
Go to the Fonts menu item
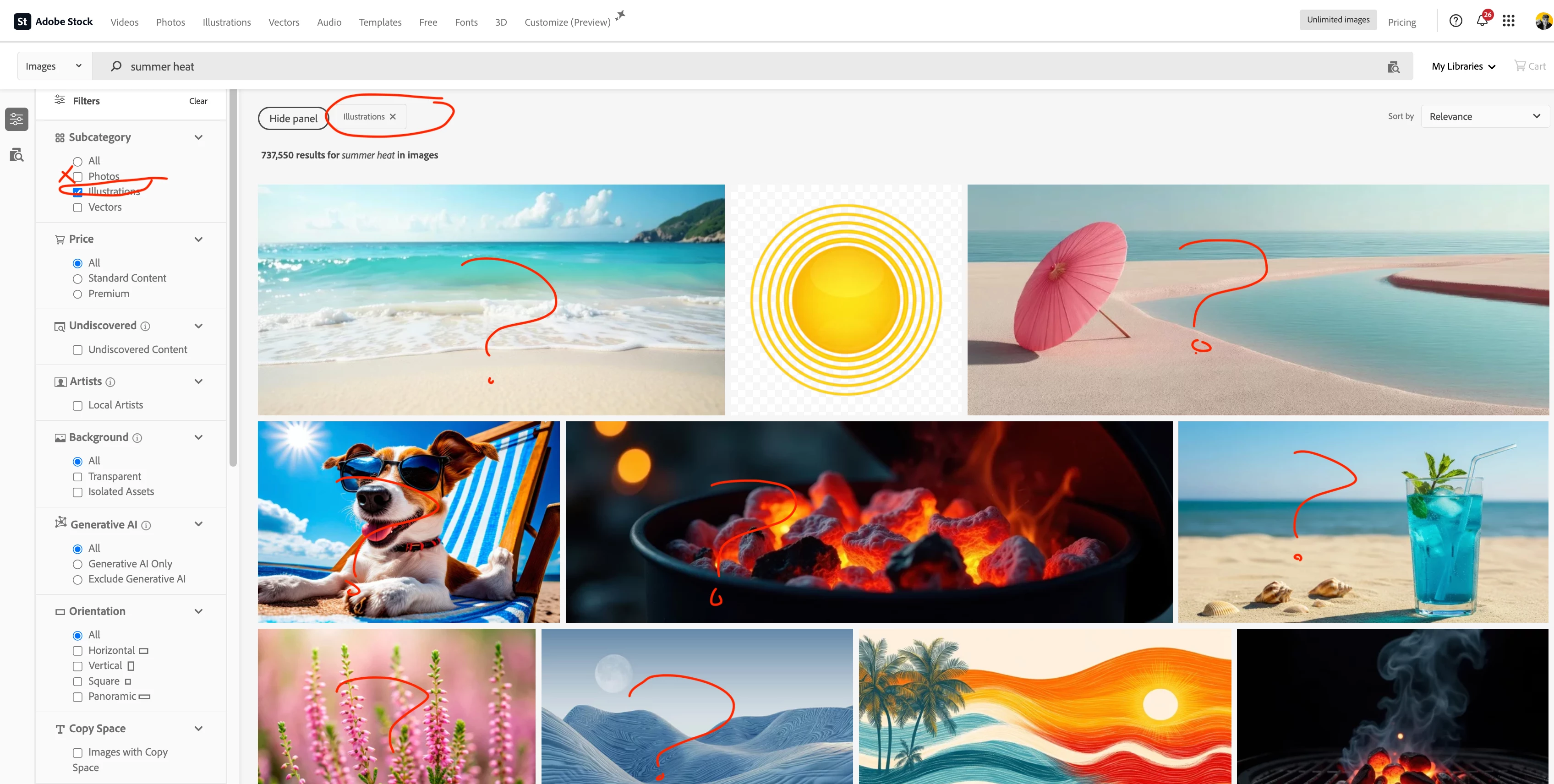tap(466, 22)
